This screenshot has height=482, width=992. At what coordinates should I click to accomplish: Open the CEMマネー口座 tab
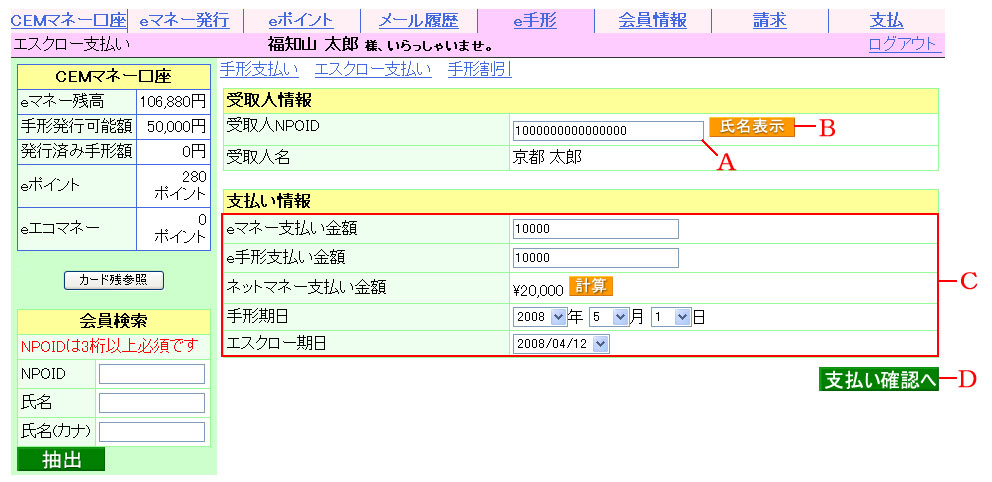point(68,20)
